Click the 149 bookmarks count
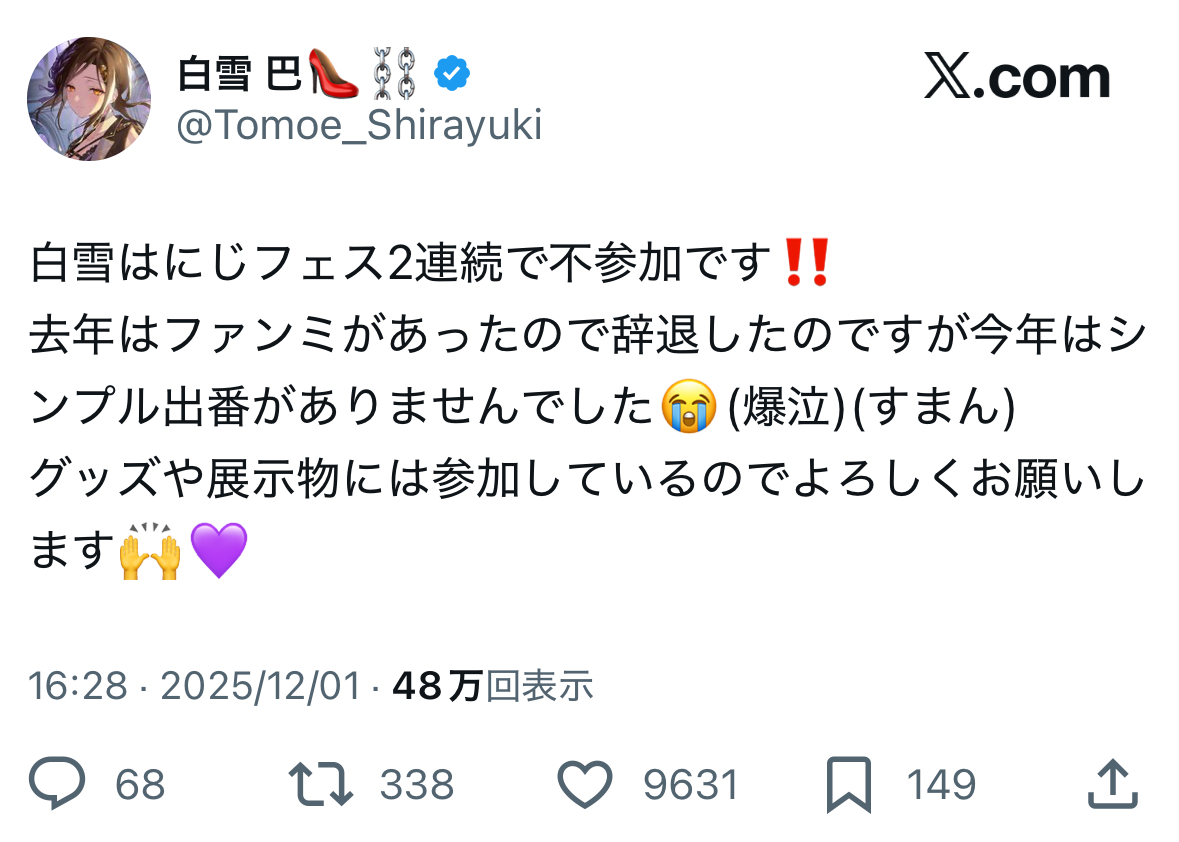The image size is (1179, 842). tap(941, 785)
